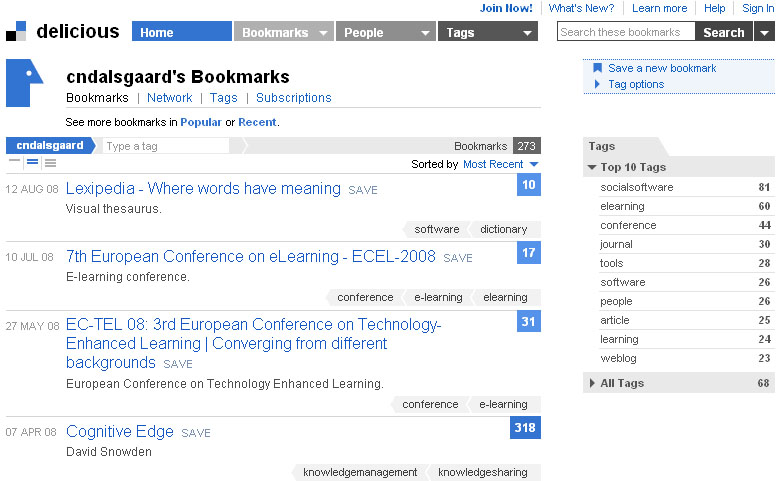The height and width of the screenshot is (481, 781).
Task: Select the two-line medium list view icon
Action: point(32,163)
